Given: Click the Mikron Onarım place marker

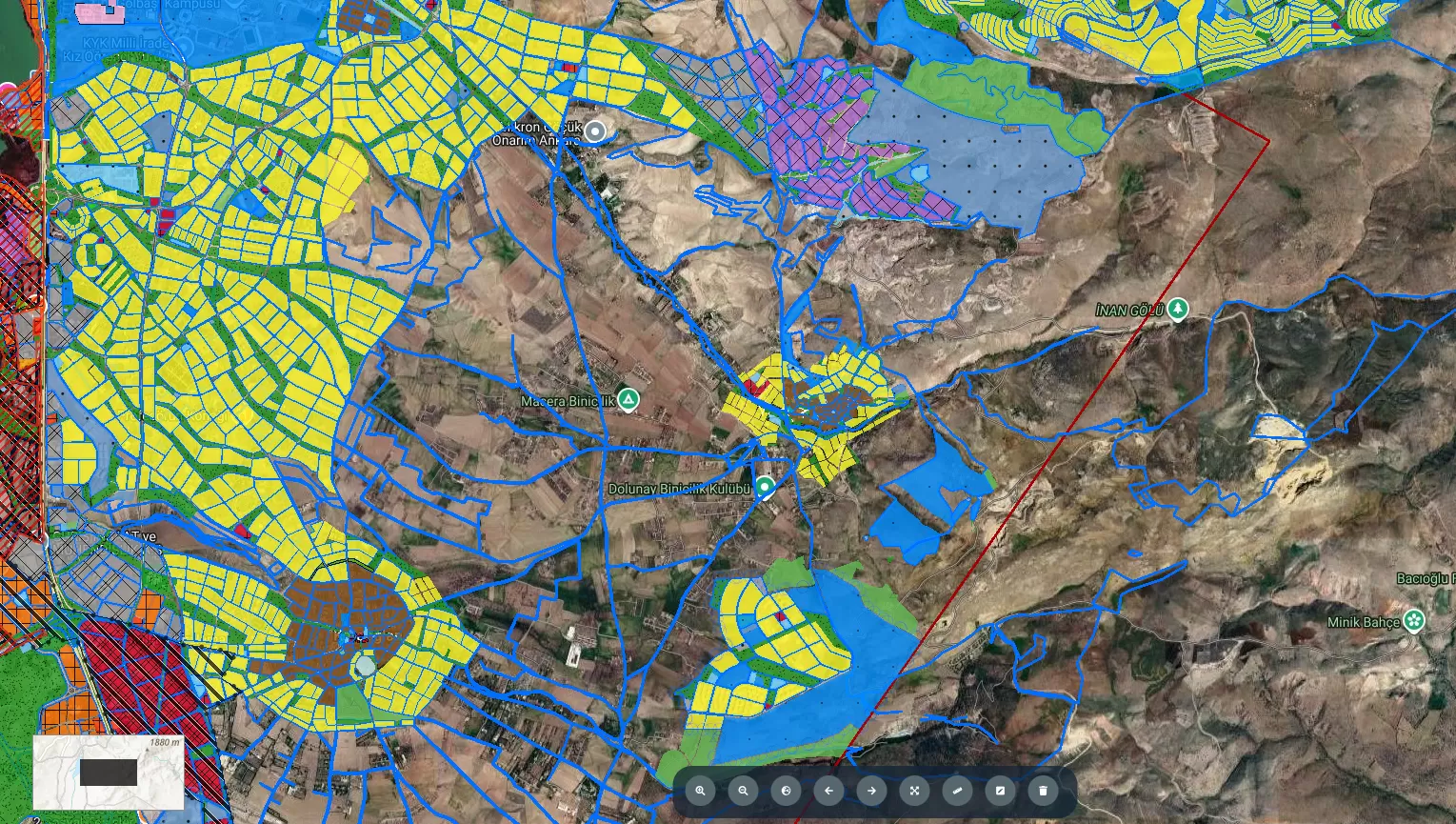Looking at the screenshot, I should (595, 131).
